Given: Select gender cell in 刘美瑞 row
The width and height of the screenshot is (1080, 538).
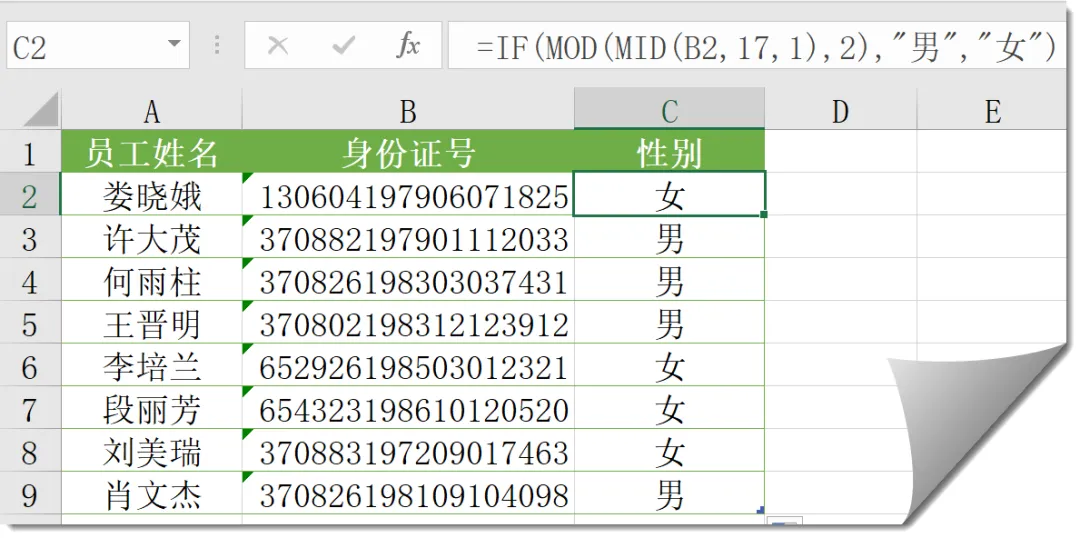Looking at the screenshot, I should pyautogui.click(x=669, y=451).
